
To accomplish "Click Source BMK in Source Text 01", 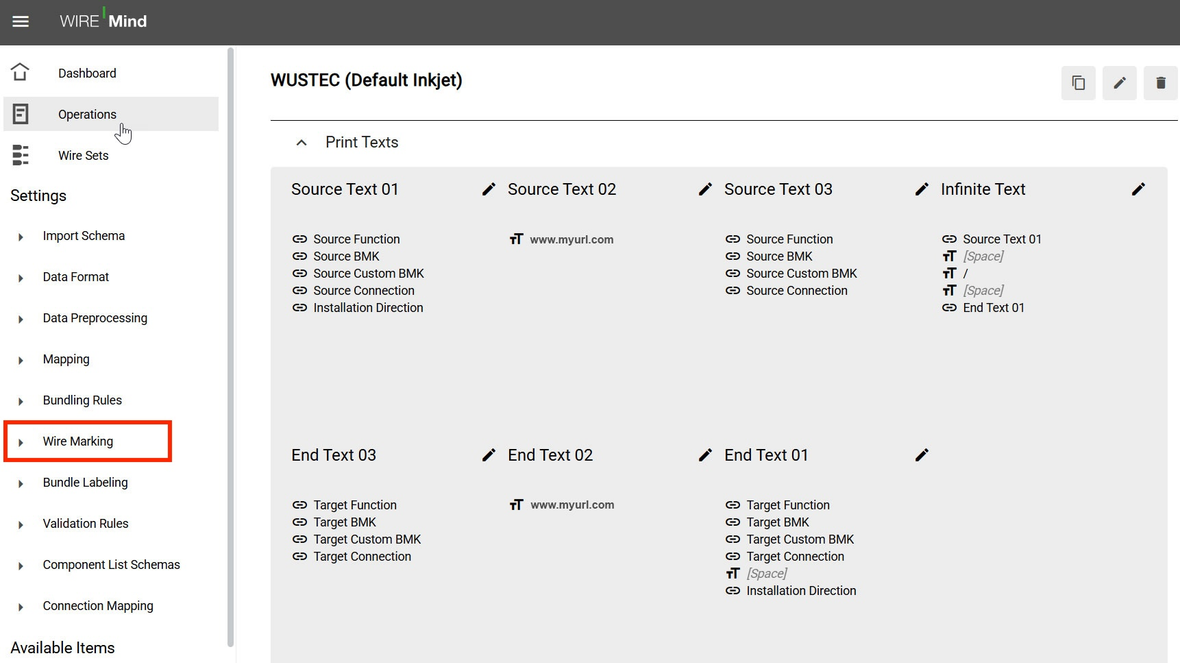I will [346, 256].
